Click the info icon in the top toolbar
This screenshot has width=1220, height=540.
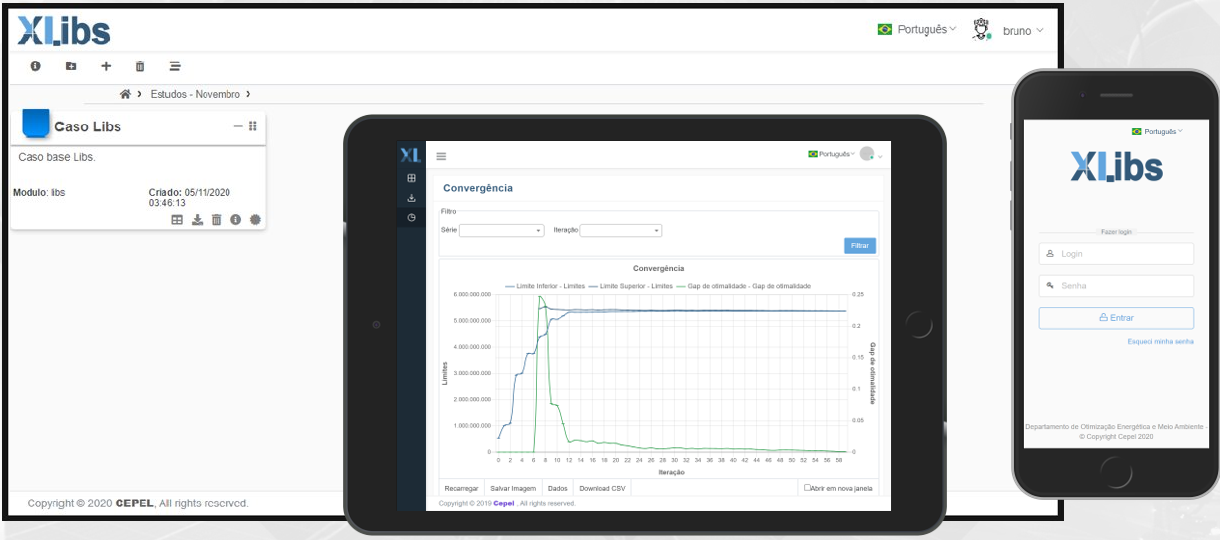point(36,66)
